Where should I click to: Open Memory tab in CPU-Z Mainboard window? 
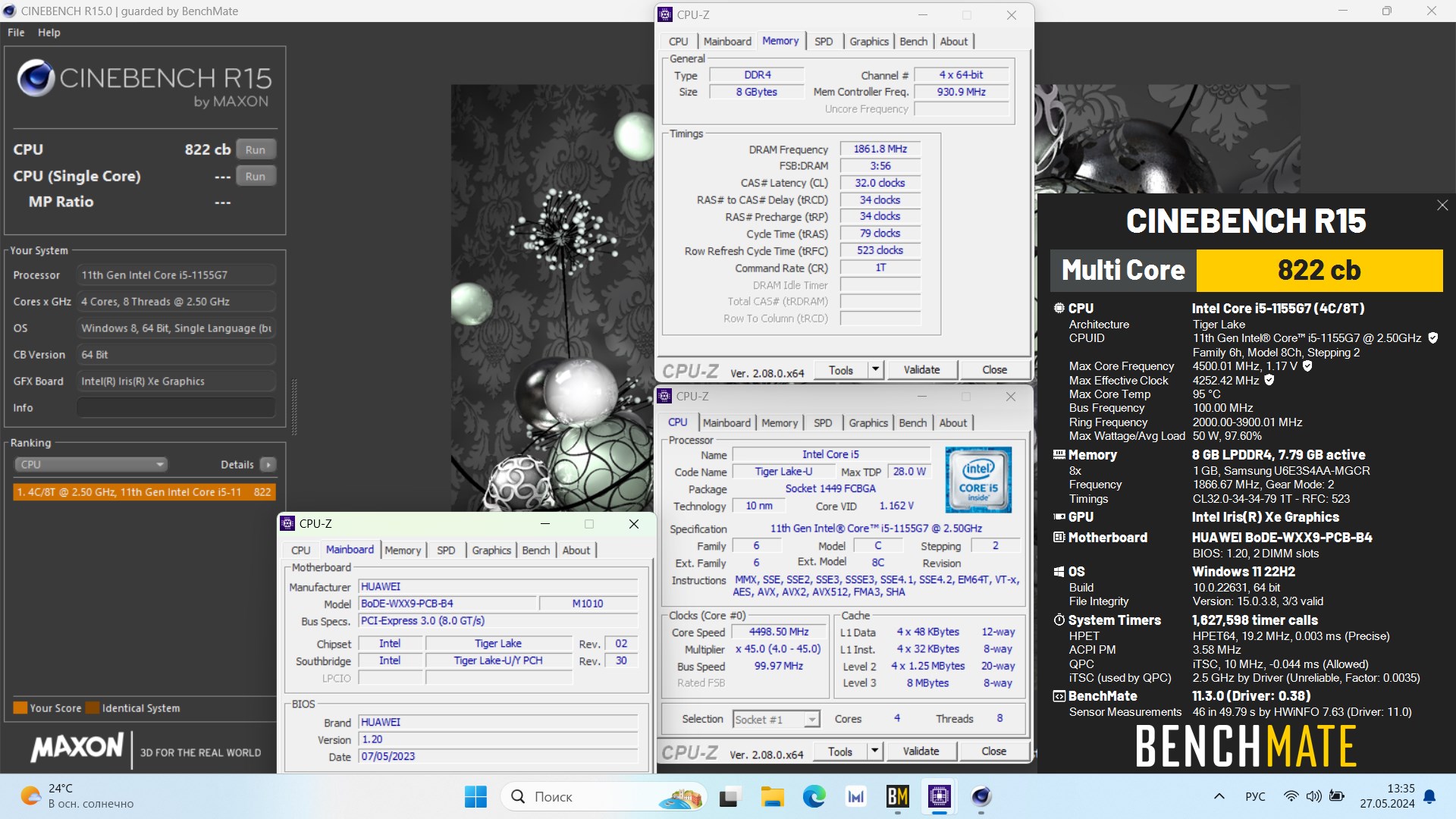pos(403,551)
